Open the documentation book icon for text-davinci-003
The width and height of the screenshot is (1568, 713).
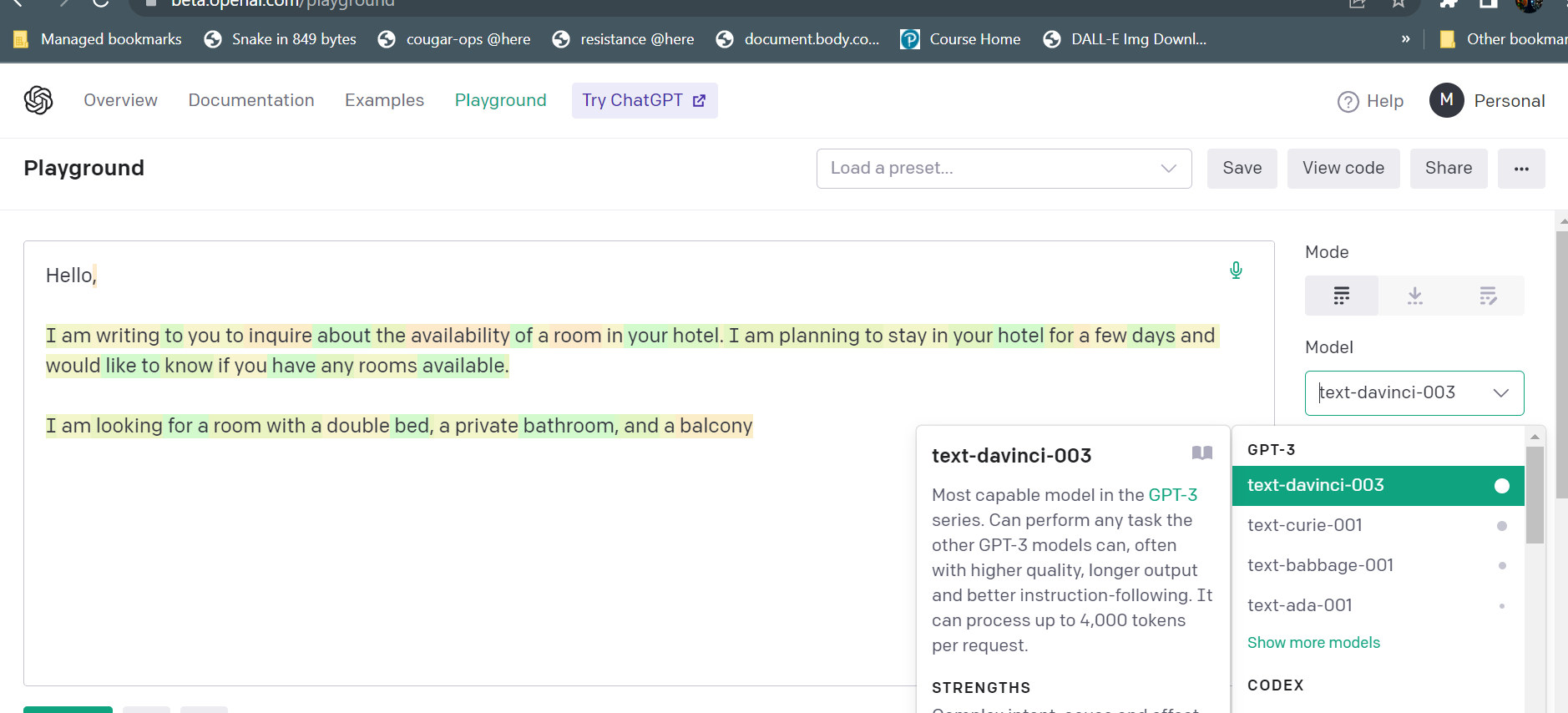click(x=1202, y=453)
